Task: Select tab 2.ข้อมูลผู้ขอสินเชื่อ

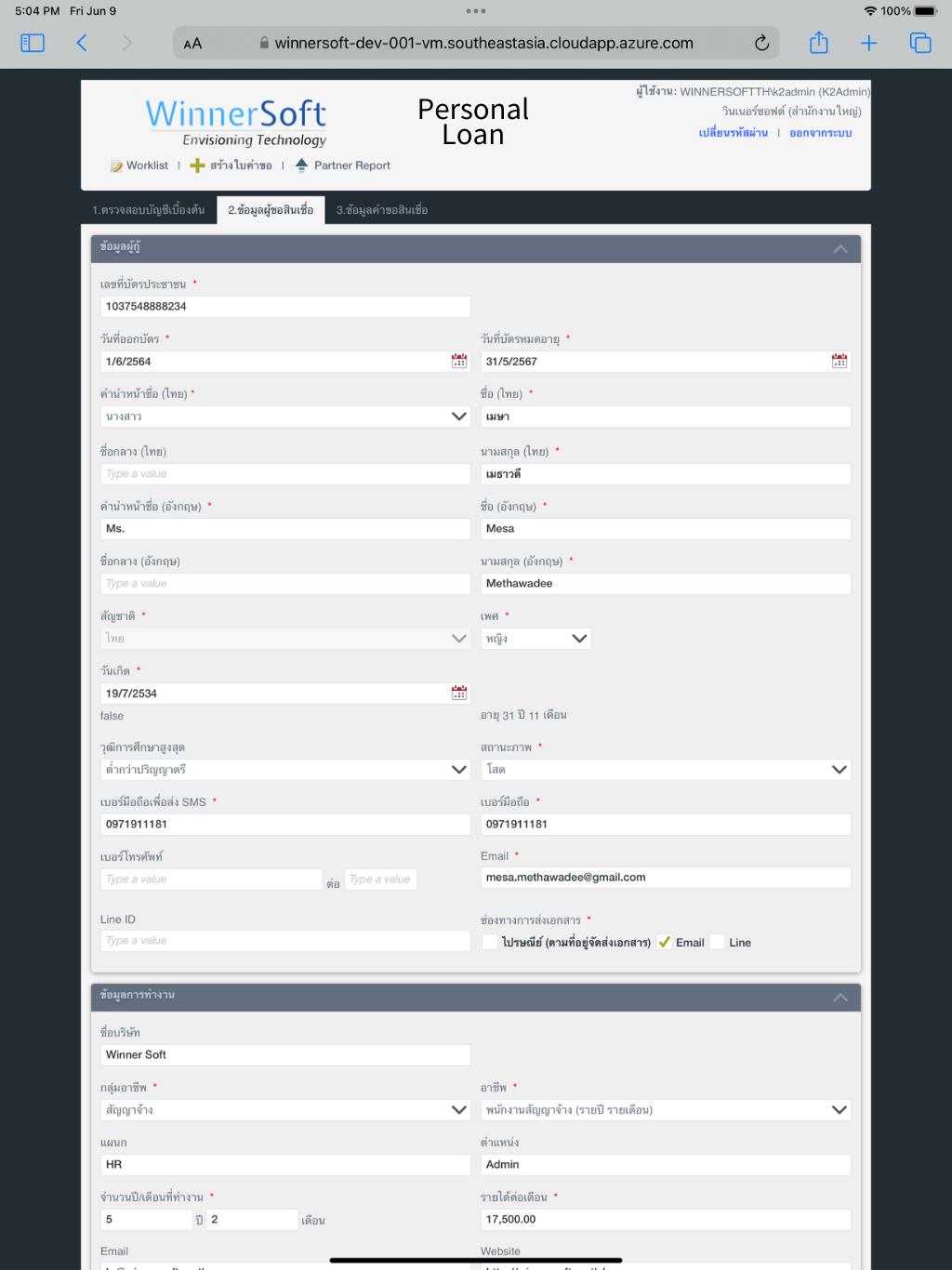Action: [x=271, y=210]
